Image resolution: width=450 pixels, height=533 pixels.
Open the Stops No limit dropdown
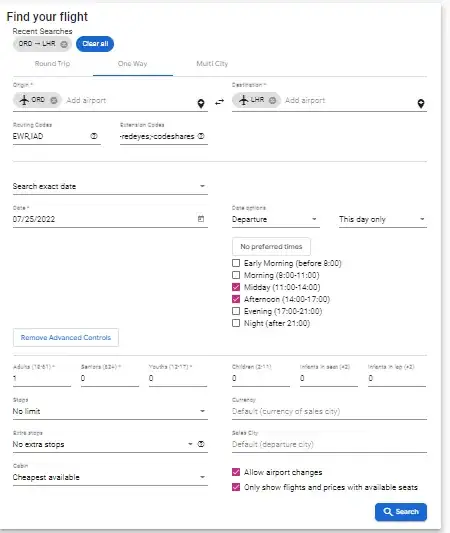point(110,411)
